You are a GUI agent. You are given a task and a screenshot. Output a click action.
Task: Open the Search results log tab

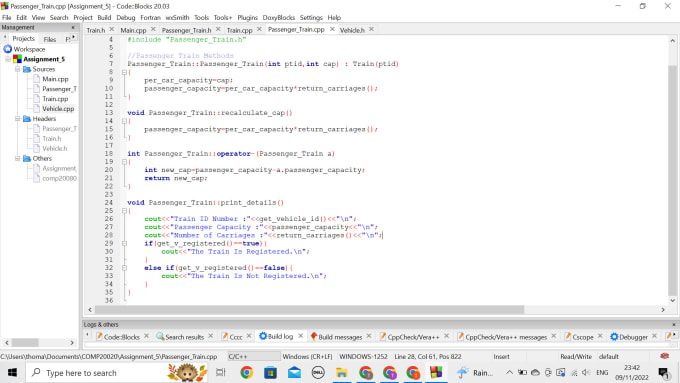click(184, 337)
